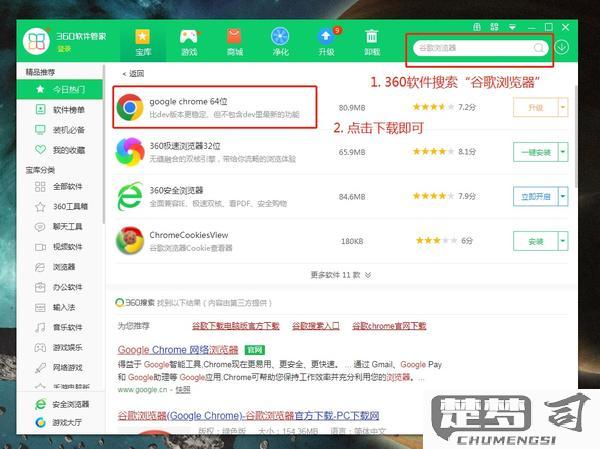The width and height of the screenshot is (600, 449).
Task: Expand the dropdown beside 一键安装
Action: click(x=563, y=152)
